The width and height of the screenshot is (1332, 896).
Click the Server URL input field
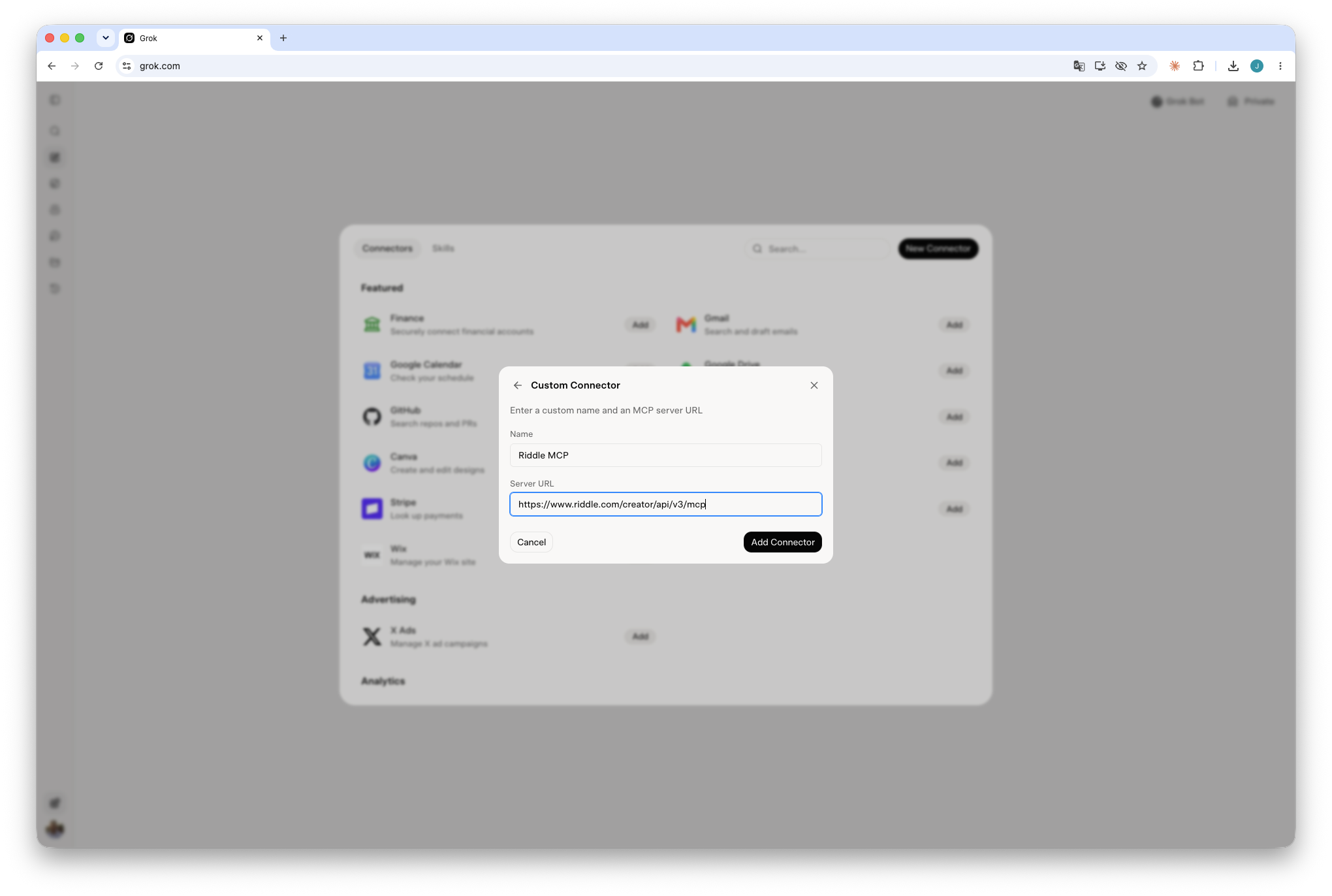[x=665, y=504]
